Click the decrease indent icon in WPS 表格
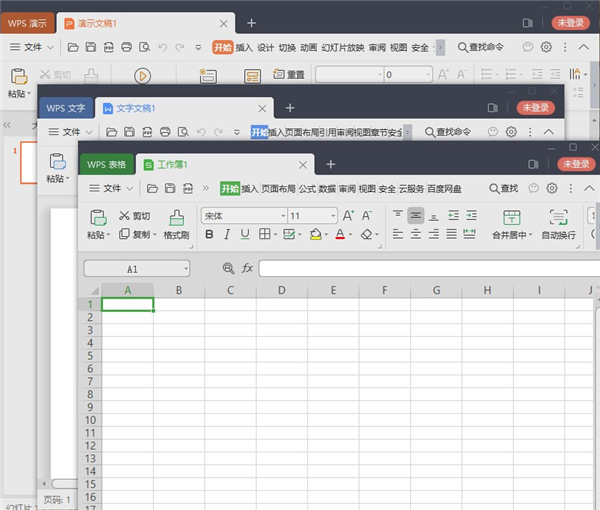Image resolution: width=600 pixels, height=510 pixels. click(x=453, y=215)
